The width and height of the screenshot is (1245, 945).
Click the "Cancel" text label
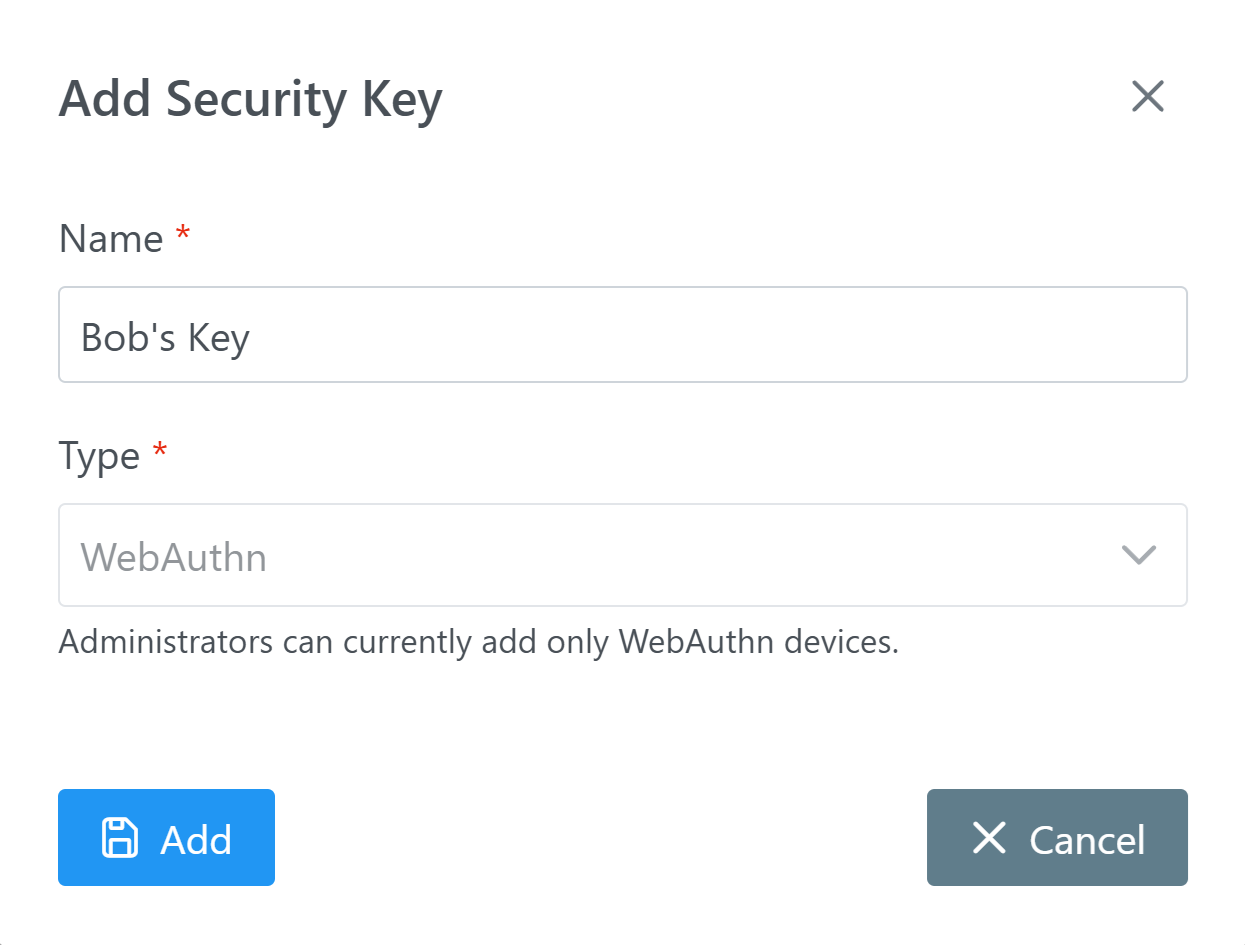(x=1087, y=840)
